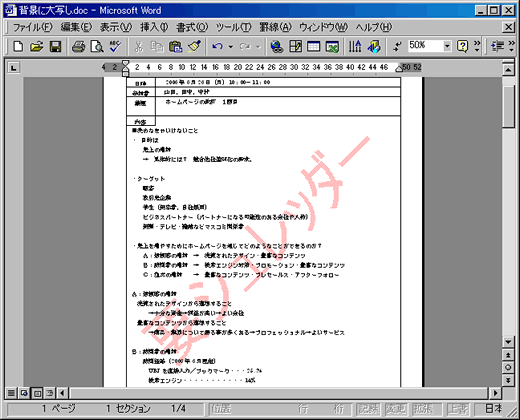Click the horizontal scrollbar left arrow
Screen dimensions: 520x420
[x=62, y=393]
